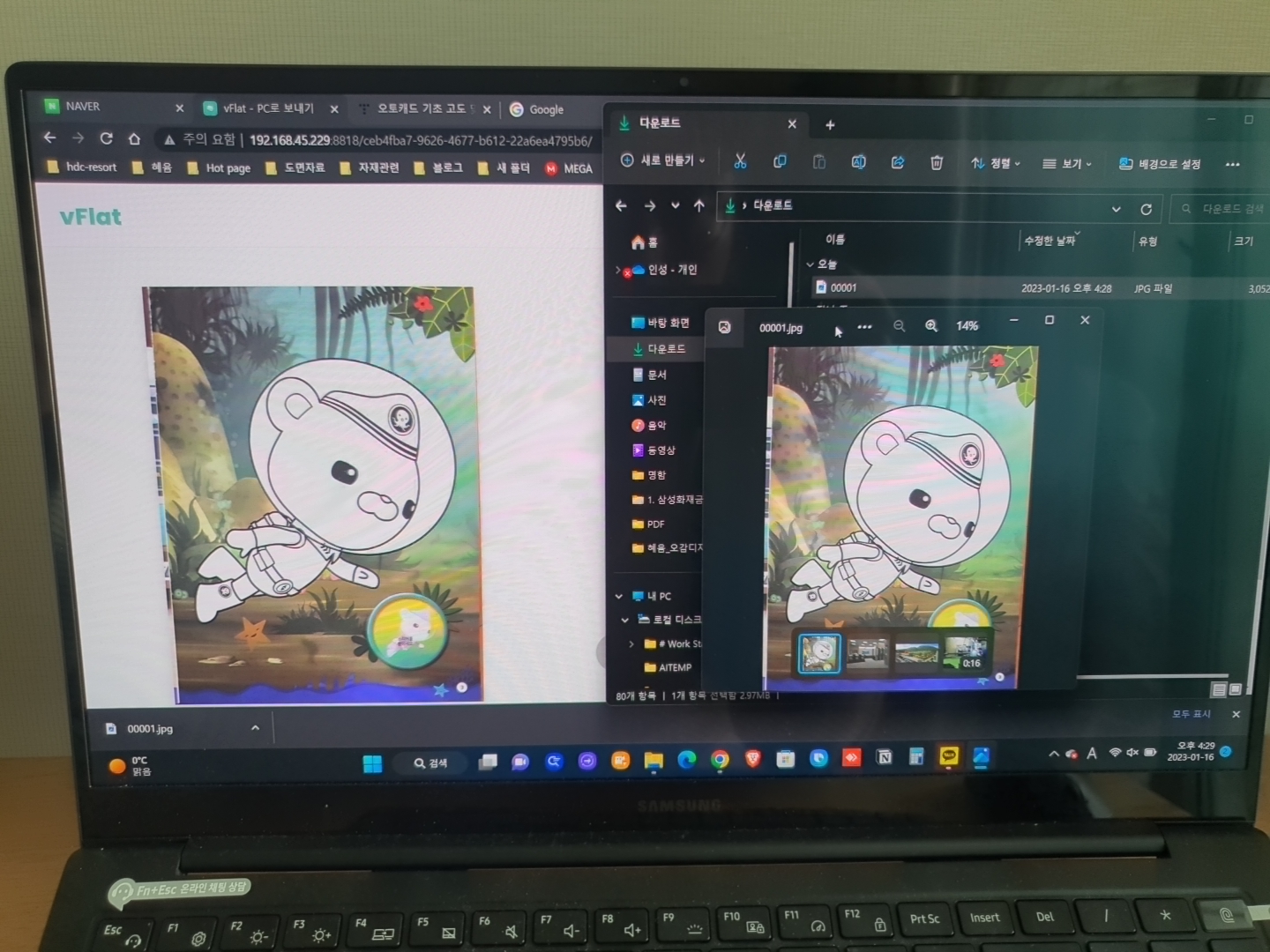Screen dimensions: 1270x952
Task: Open KakaoTalk from the taskbar
Action: pyautogui.click(x=949, y=756)
